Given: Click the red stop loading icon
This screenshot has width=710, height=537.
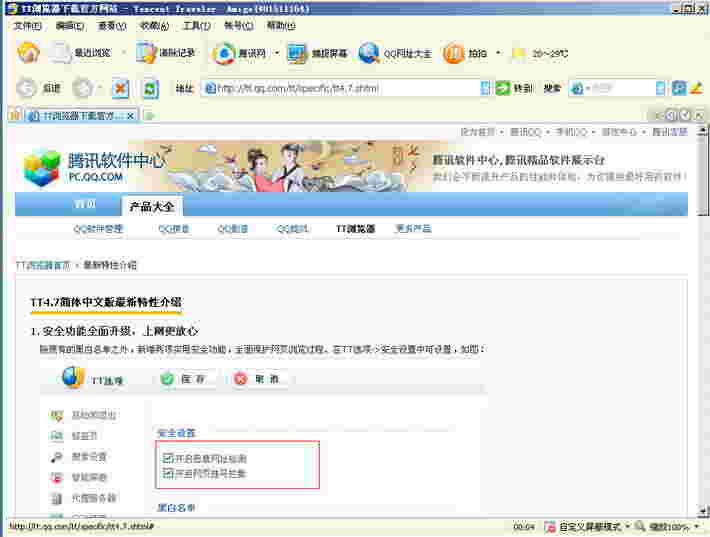Looking at the screenshot, I should pos(120,88).
